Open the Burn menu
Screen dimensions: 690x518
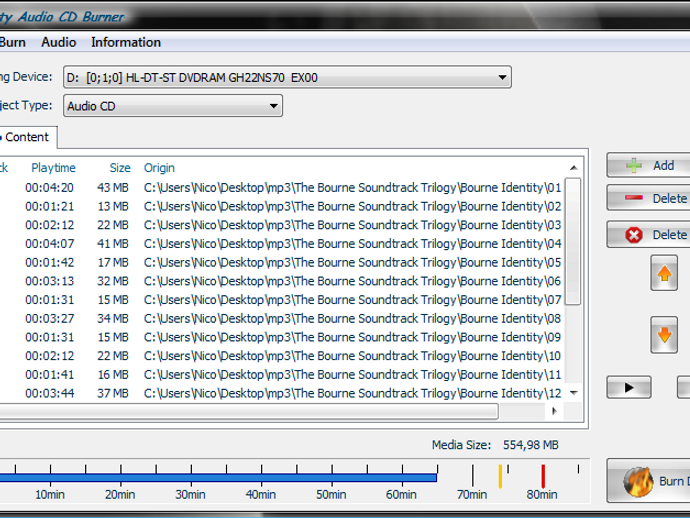tap(12, 42)
